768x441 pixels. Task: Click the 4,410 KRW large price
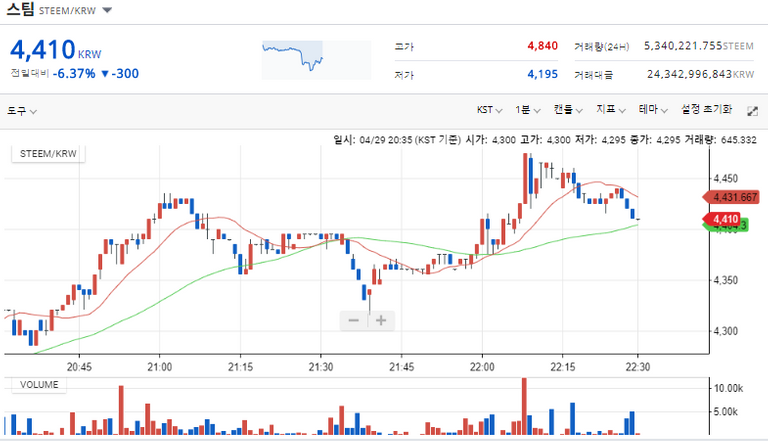pos(55,49)
